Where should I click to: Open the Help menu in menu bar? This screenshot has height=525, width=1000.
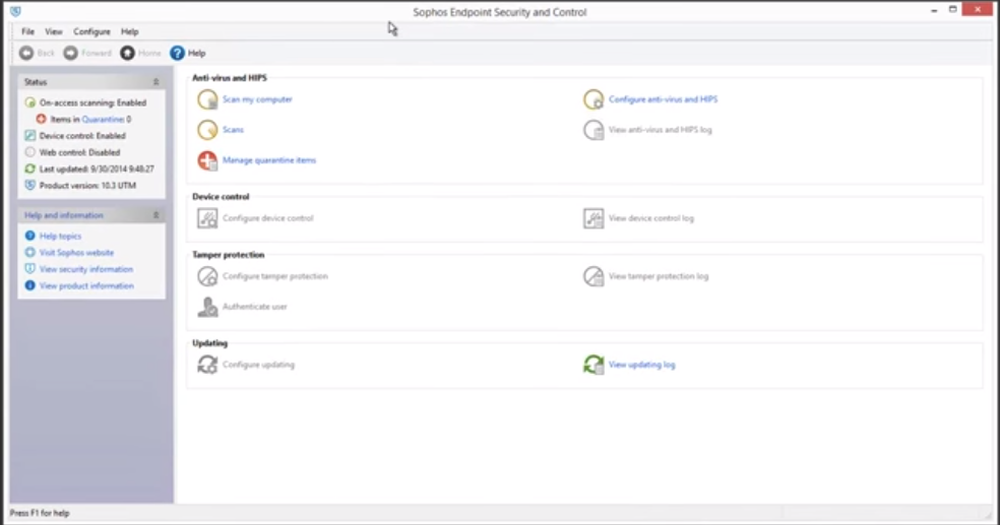pyautogui.click(x=129, y=31)
